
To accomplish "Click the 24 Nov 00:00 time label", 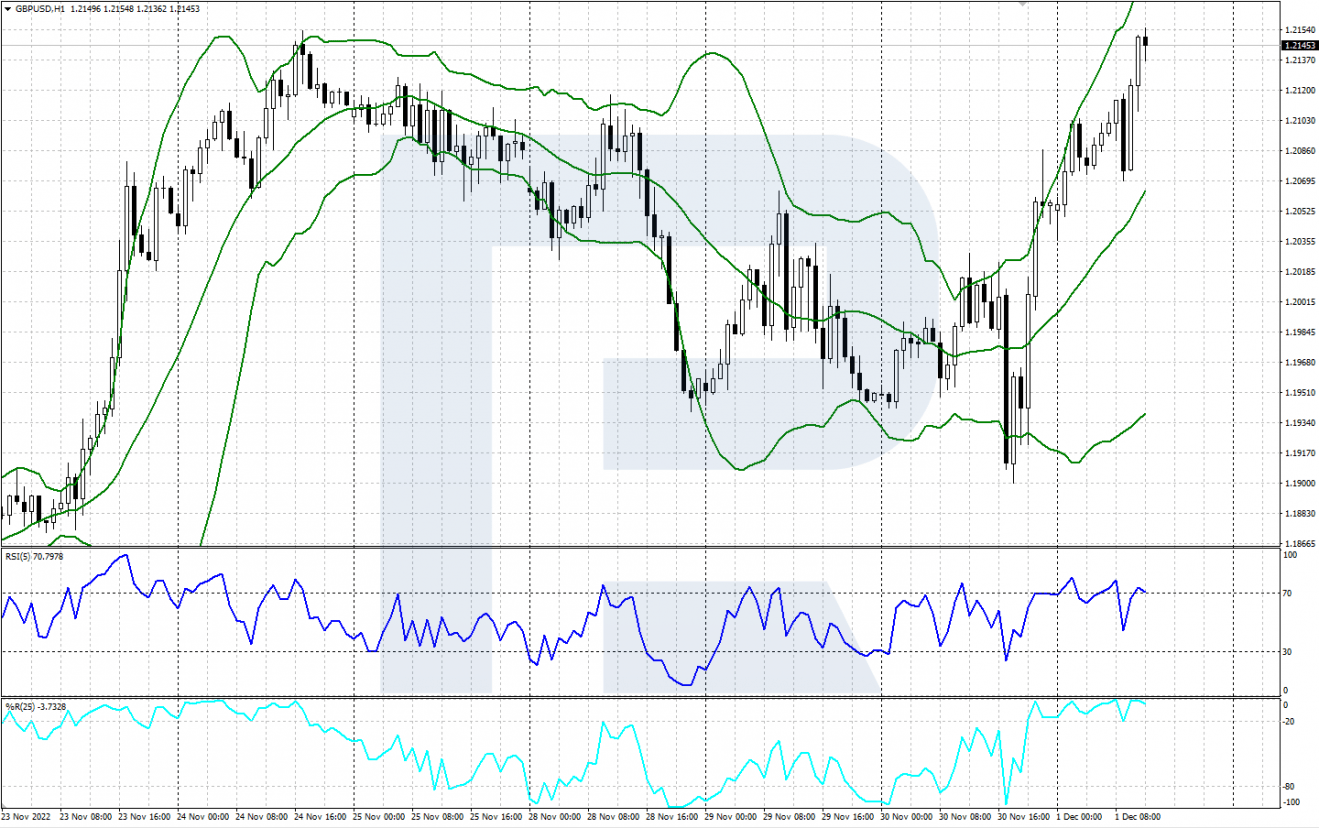I will [205, 817].
